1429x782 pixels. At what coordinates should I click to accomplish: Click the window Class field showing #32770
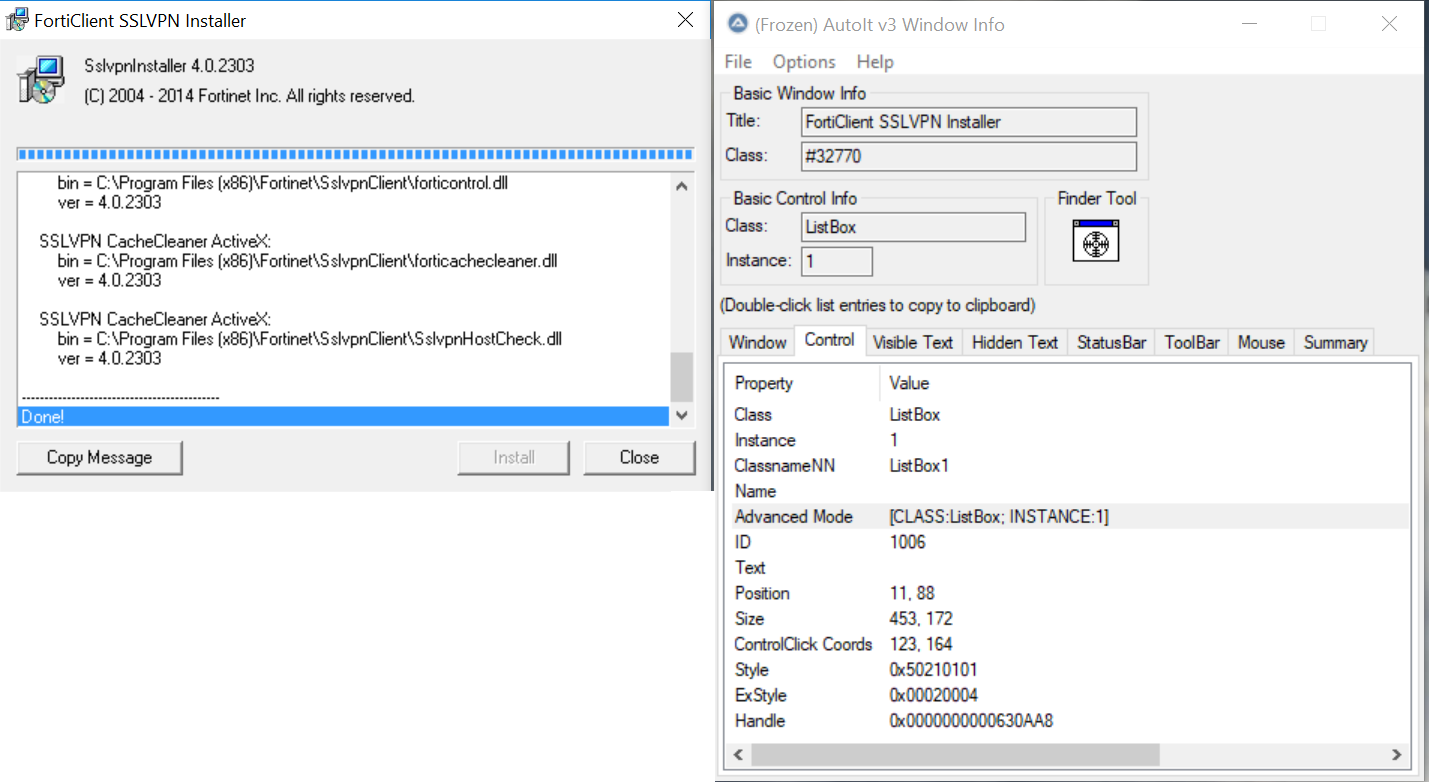[970, 156]
